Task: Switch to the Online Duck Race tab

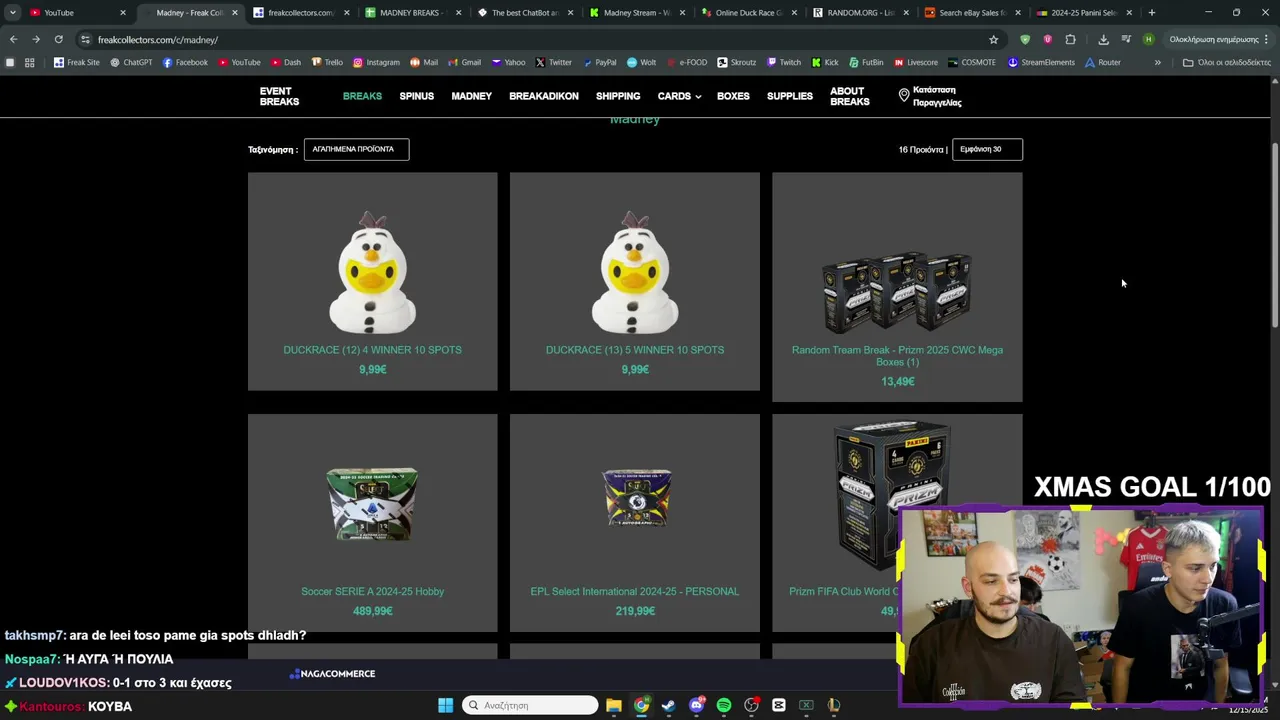Action: pyautogui.click(x=747, y=13)
